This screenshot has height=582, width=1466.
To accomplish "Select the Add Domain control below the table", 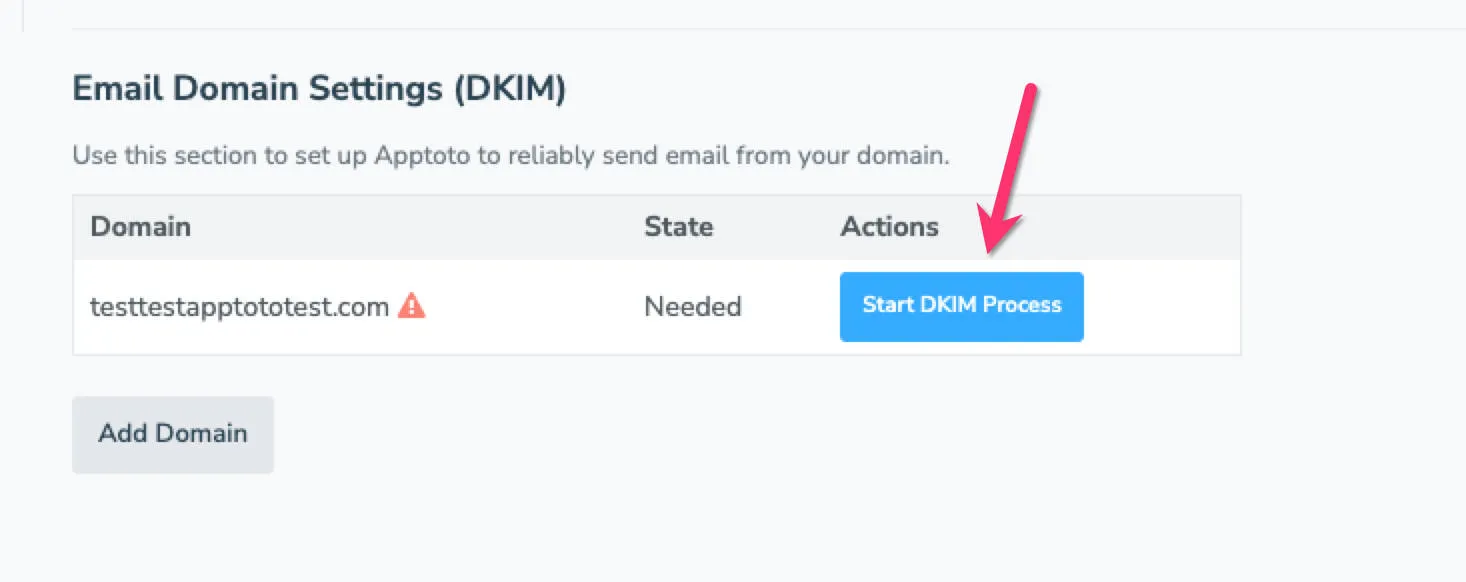I will pos(172,433).
